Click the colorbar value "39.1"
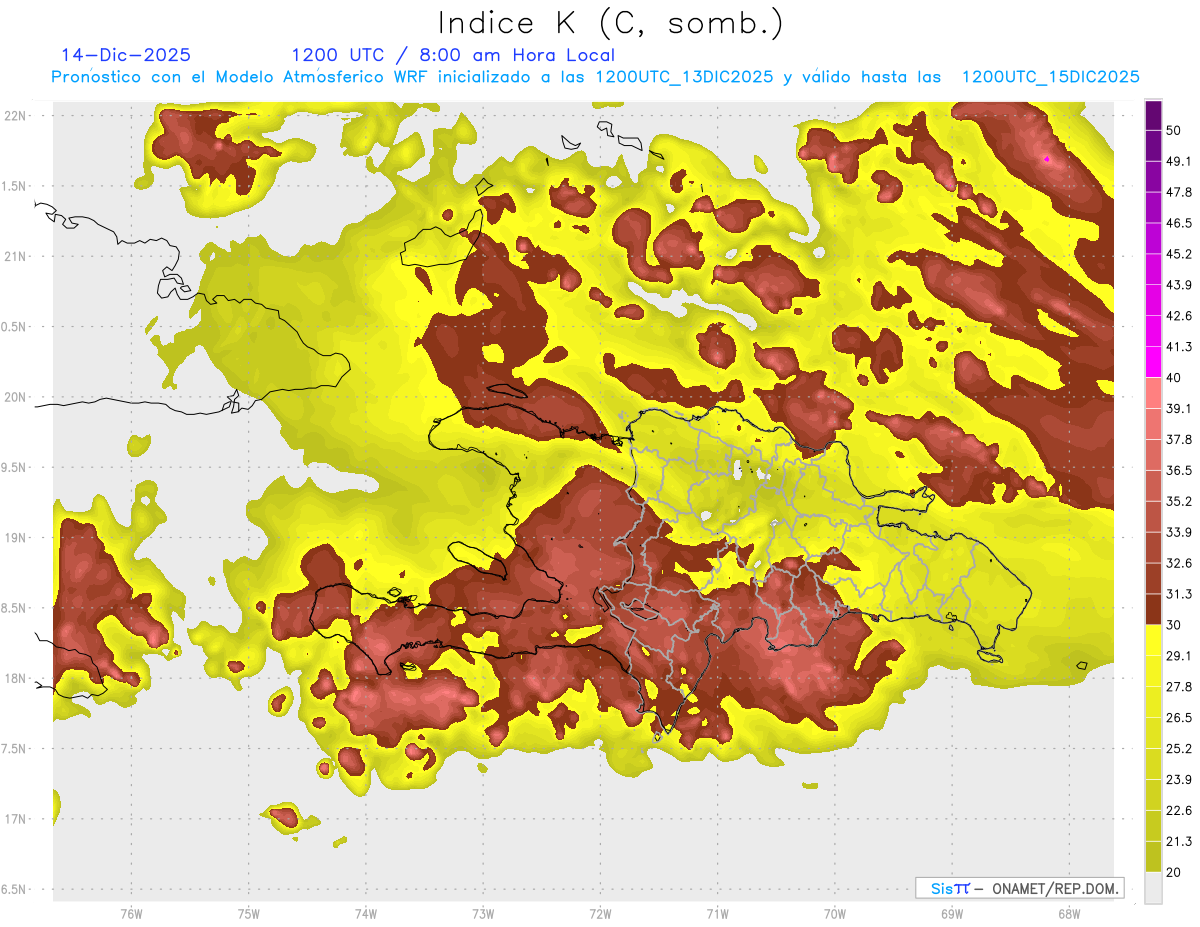 1179,409
